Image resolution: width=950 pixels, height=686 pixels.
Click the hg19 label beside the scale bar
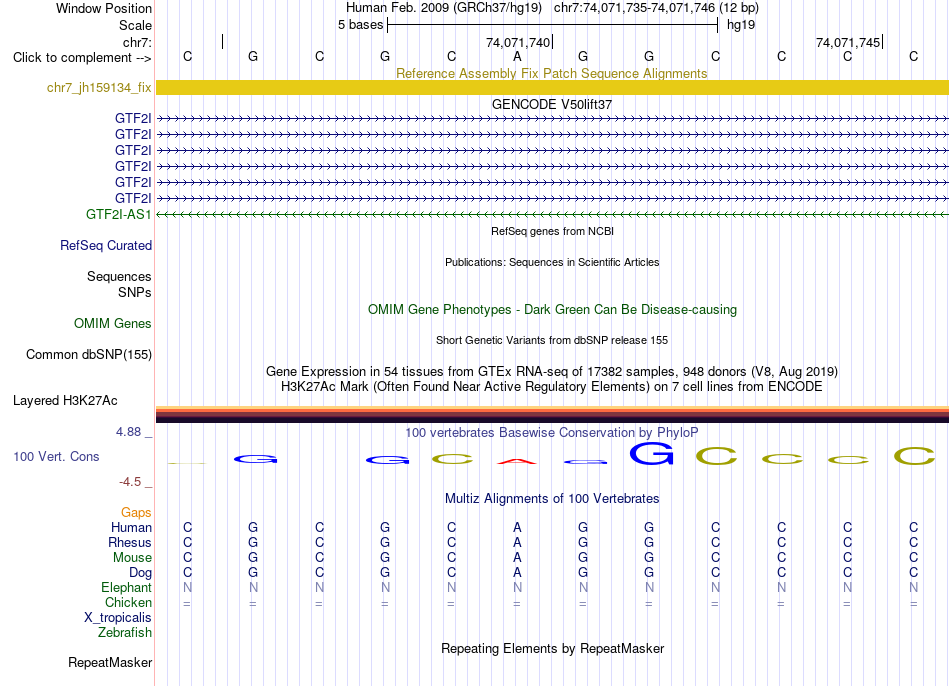[741, 25]
